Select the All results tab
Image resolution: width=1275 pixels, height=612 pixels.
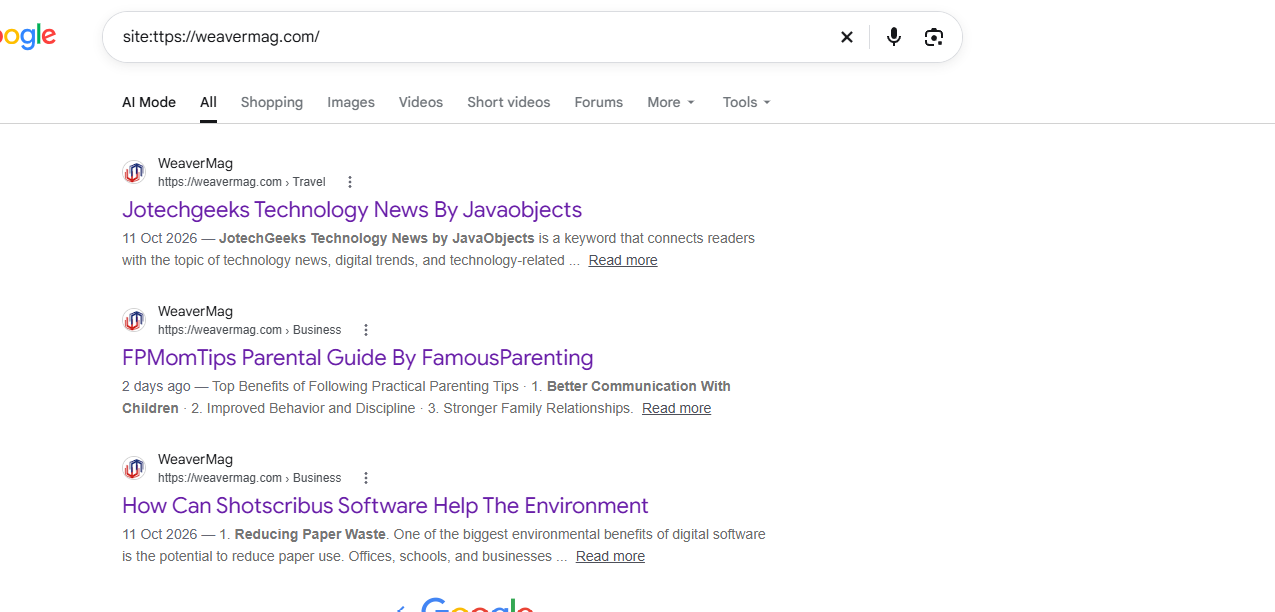(208, 102)
